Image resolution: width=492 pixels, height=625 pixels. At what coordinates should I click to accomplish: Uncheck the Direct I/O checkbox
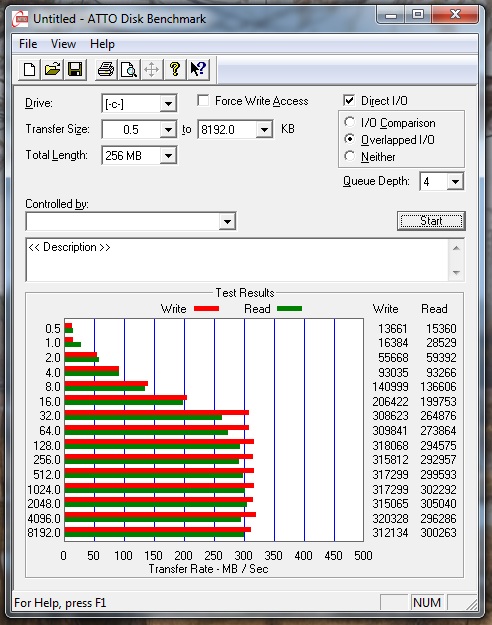click(x=349, y=100)
